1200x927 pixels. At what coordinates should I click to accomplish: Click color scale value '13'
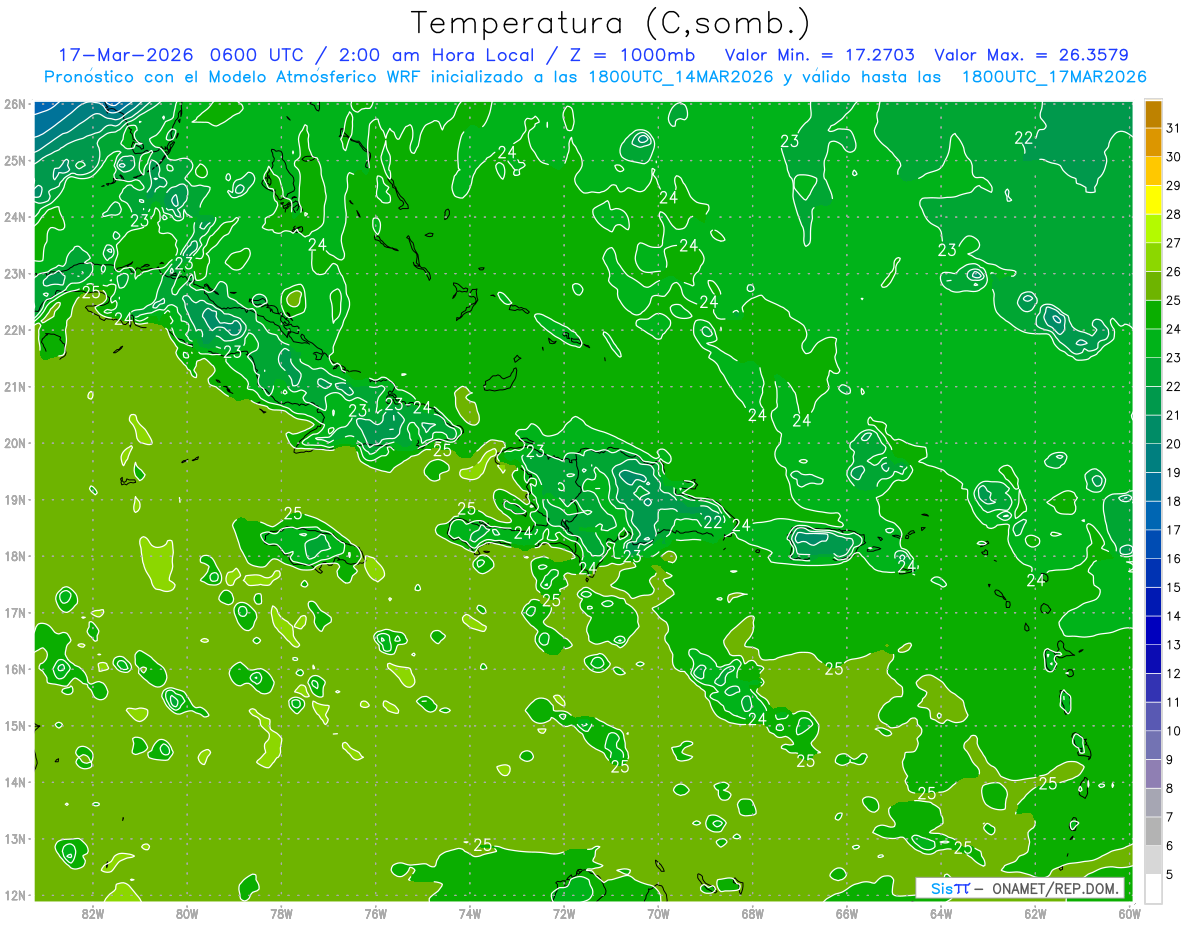pyautogui.click(x=1173, y=644)
